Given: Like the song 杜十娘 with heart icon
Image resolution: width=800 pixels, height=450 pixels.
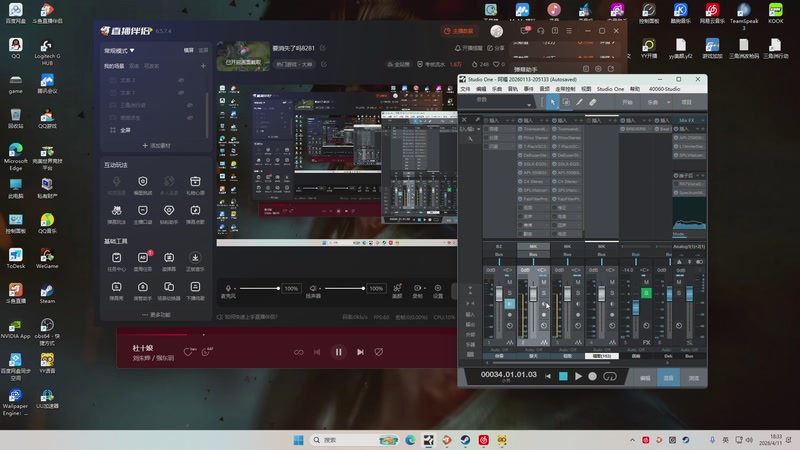Looking at the screenshot, I should pyautogui.click(x=189, y=351).
